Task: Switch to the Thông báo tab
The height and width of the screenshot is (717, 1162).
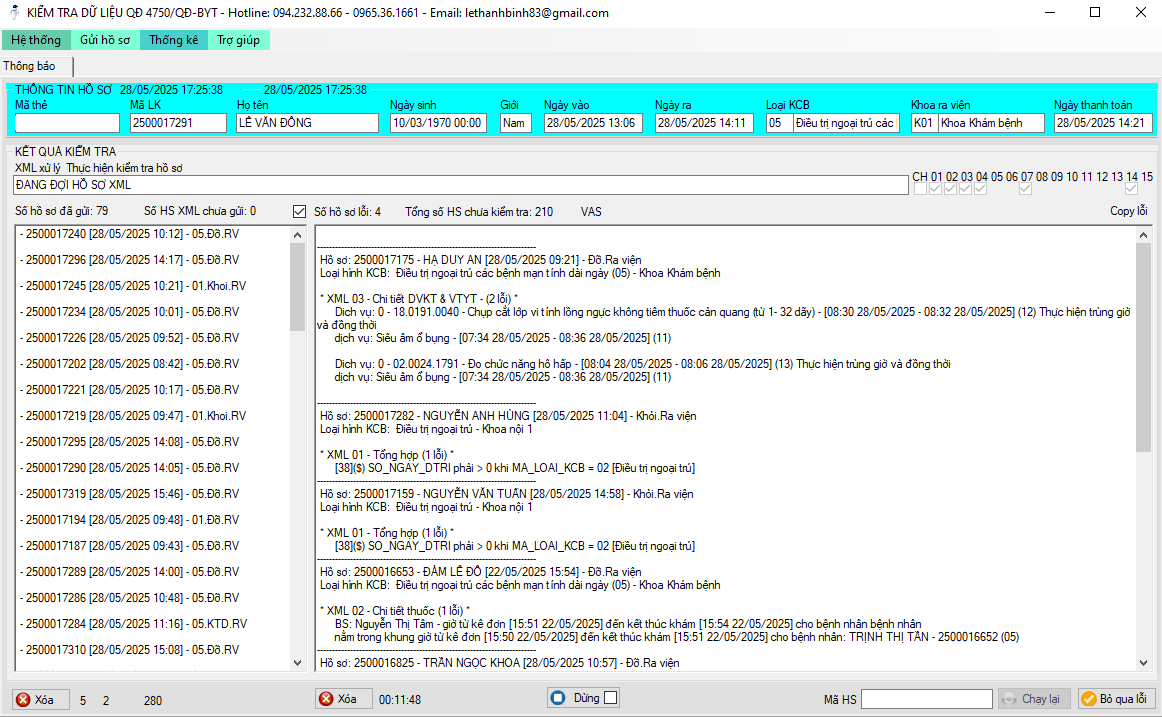Action: point(30,66)
